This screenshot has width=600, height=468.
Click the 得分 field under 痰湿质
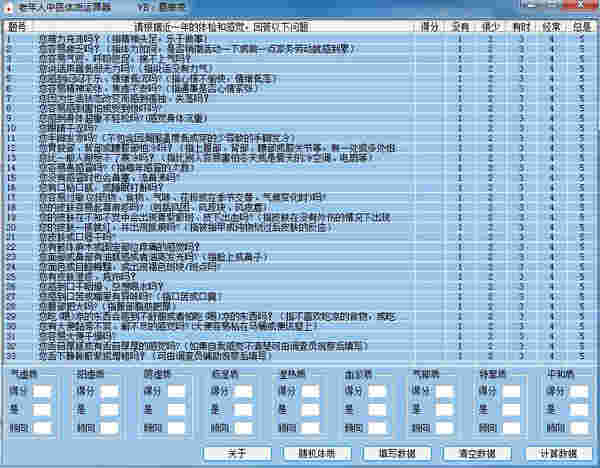(243, 391)
